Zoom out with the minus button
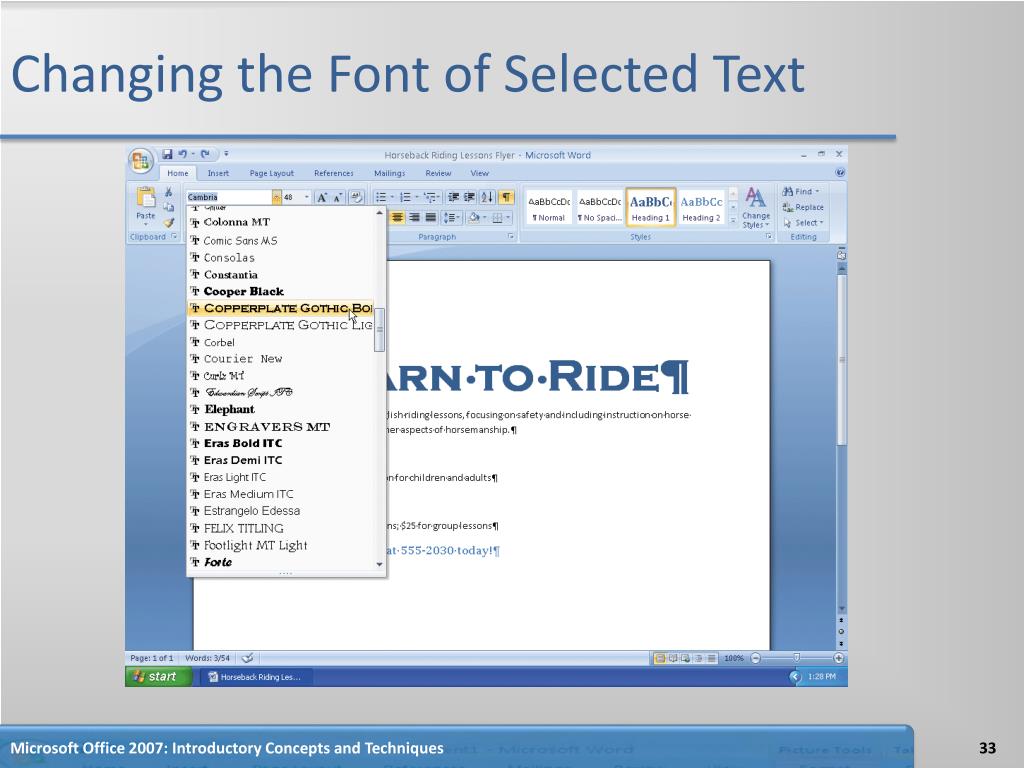Screen dimensions: 1024x768 (x=756, y=658)
